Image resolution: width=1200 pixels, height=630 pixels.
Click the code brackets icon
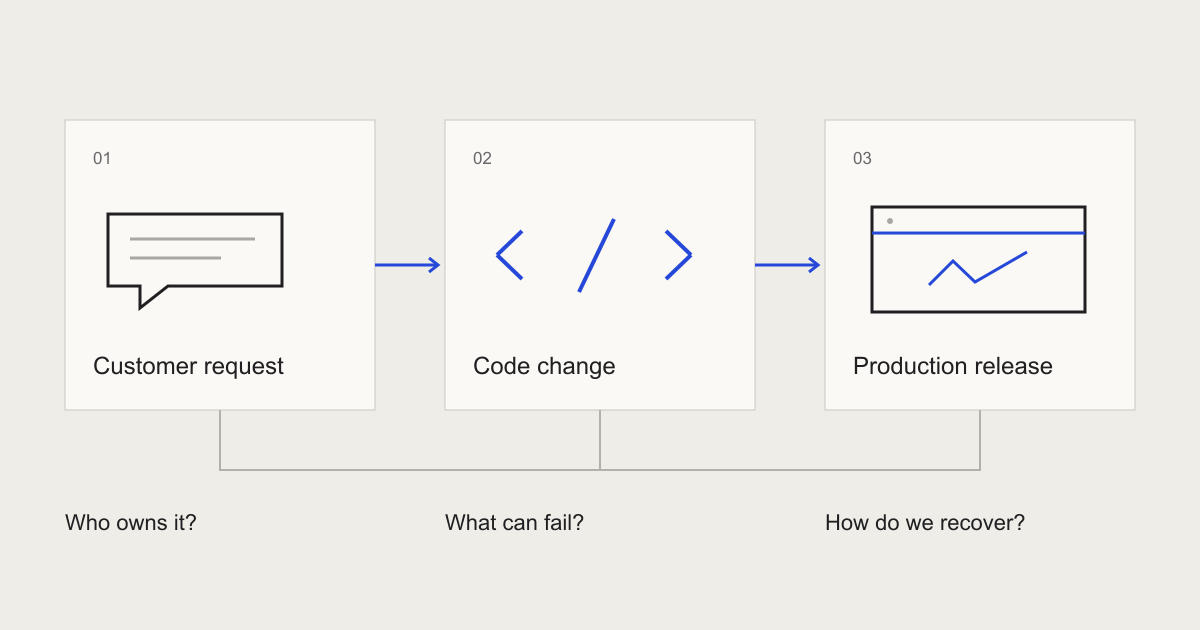click(594, 255)
